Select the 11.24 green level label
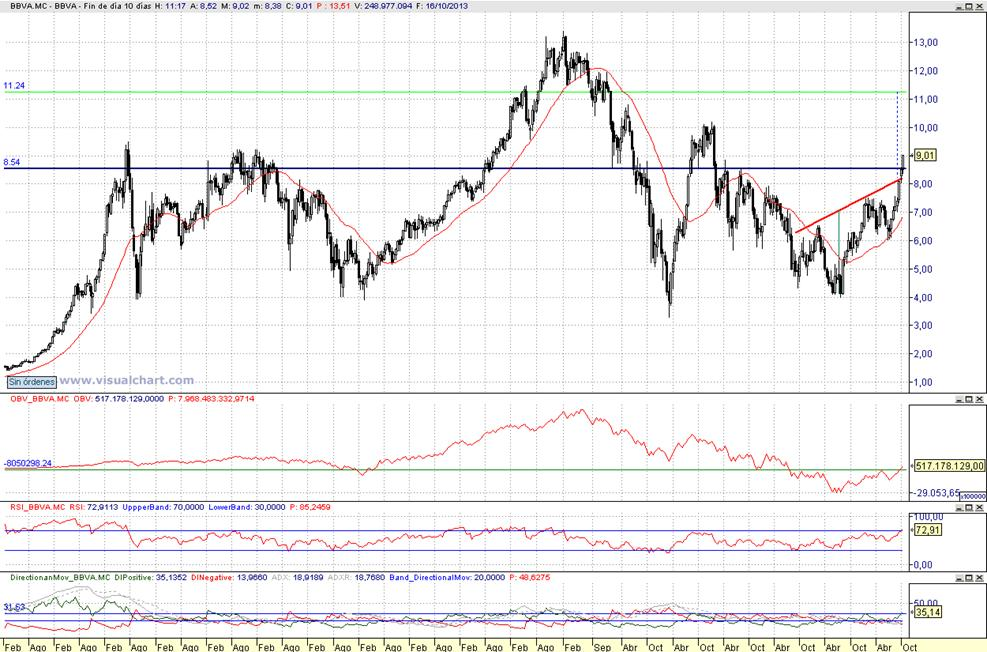This screenshot has height=652, width=987. click(14, 86)
